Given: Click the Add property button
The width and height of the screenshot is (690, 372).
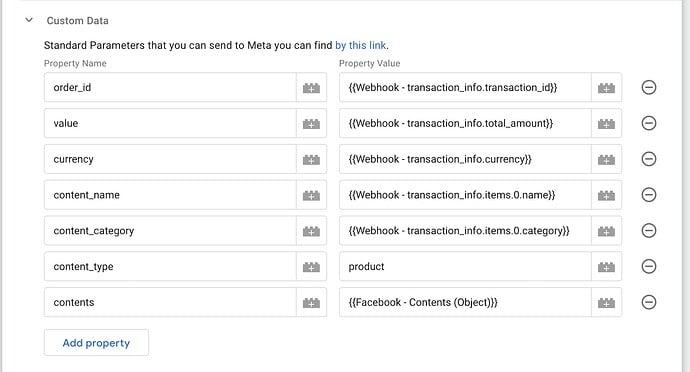Looking at the screenshot, I should [x=96, y=343].
